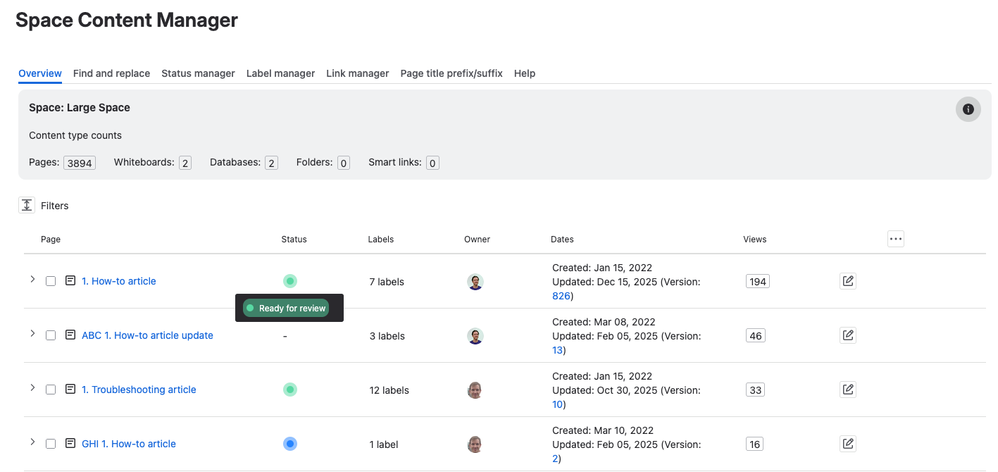Click the 3 labels cell
The image size is (998, 472).
click(386, 336)
